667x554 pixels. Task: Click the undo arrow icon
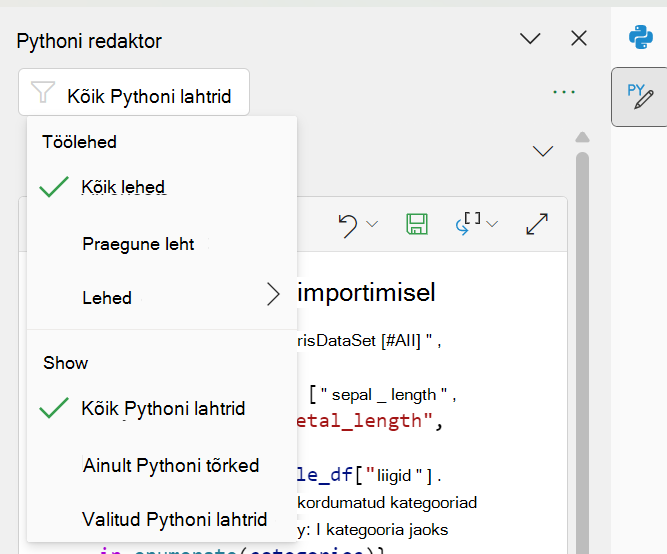pyautogui.click(x=348, y=225)
